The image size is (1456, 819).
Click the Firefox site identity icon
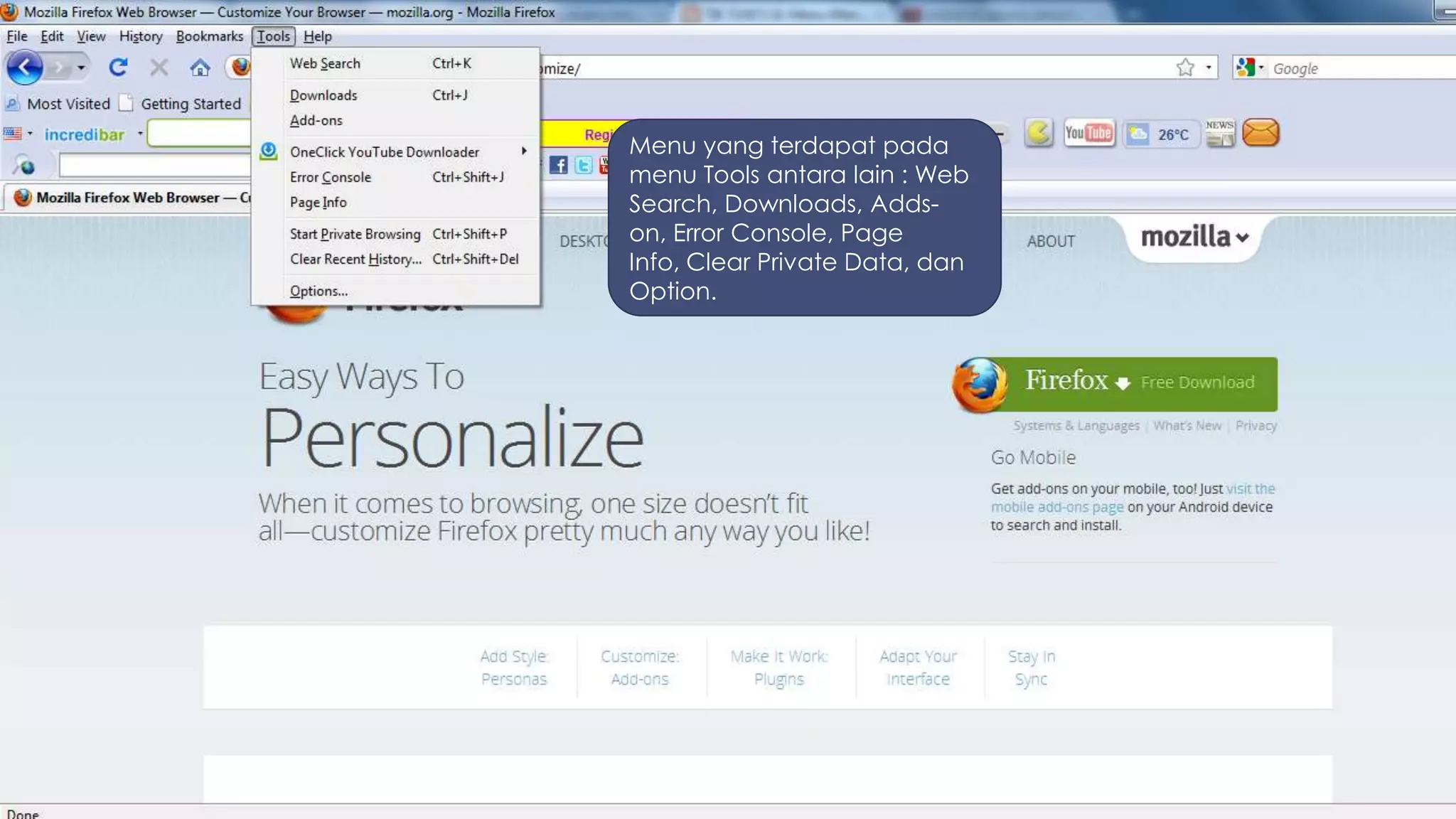tap(241, 67)
